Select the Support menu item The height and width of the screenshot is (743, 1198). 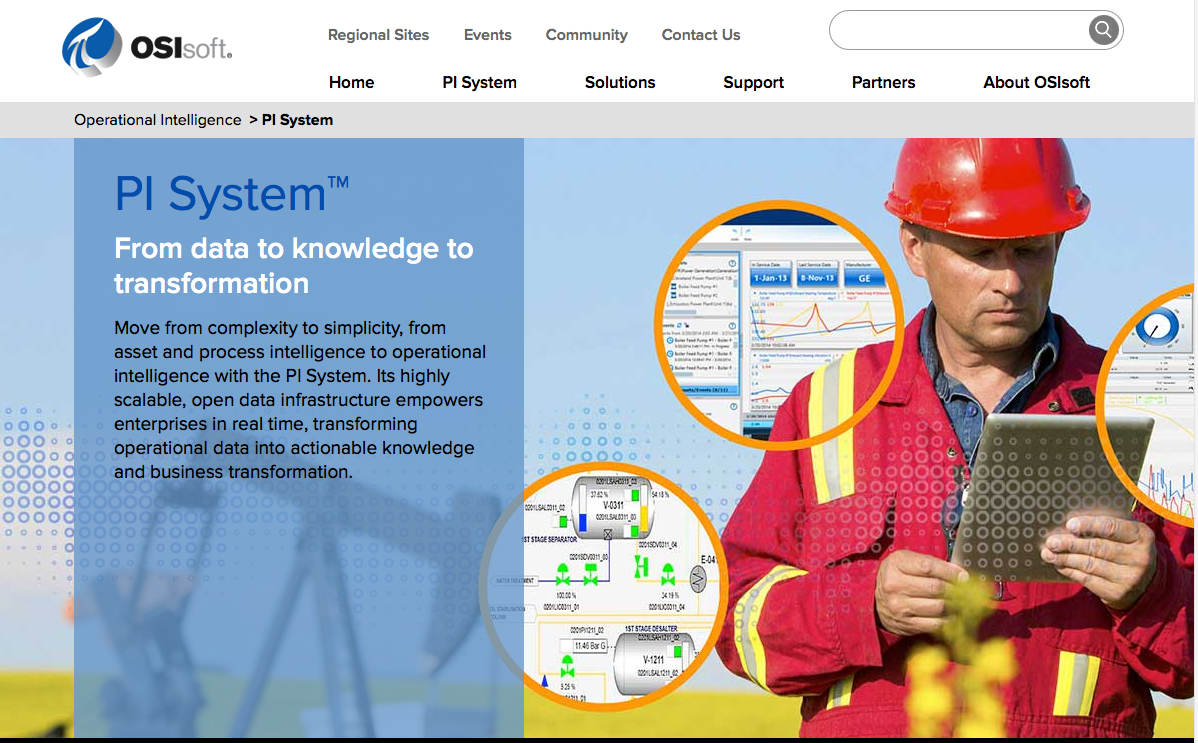(753, 83)
